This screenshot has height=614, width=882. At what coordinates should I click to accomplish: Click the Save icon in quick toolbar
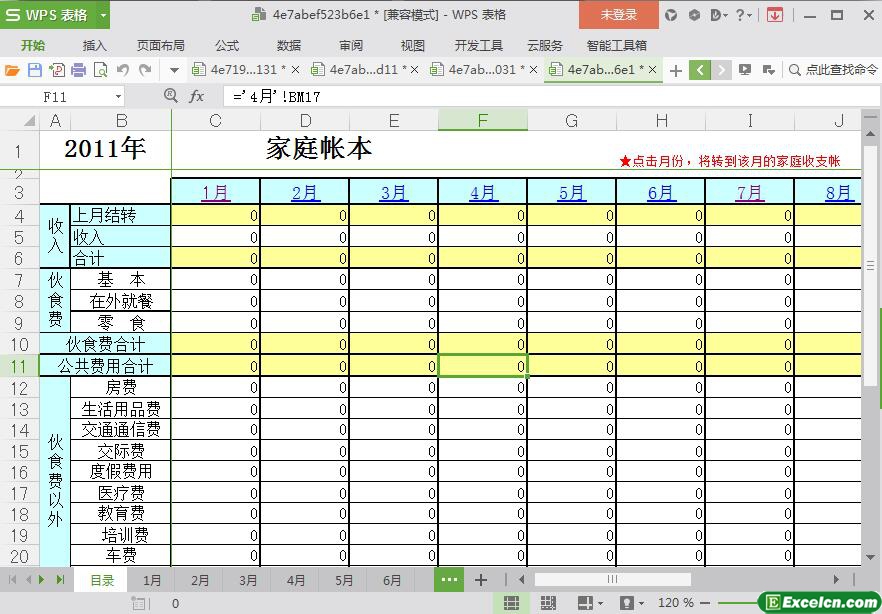[x=34, y=70]
